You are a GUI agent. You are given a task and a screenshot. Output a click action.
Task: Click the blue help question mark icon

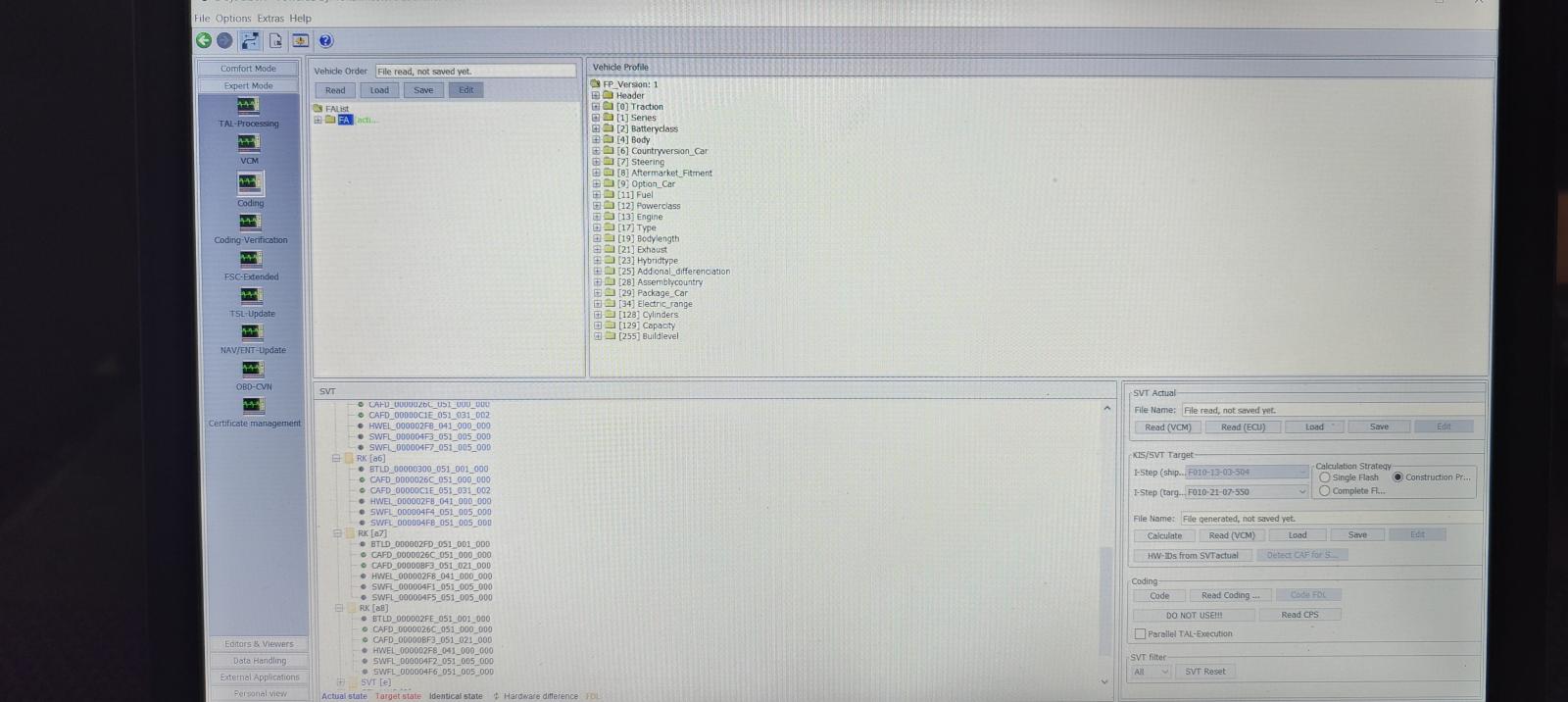click(x=325, y=40)
